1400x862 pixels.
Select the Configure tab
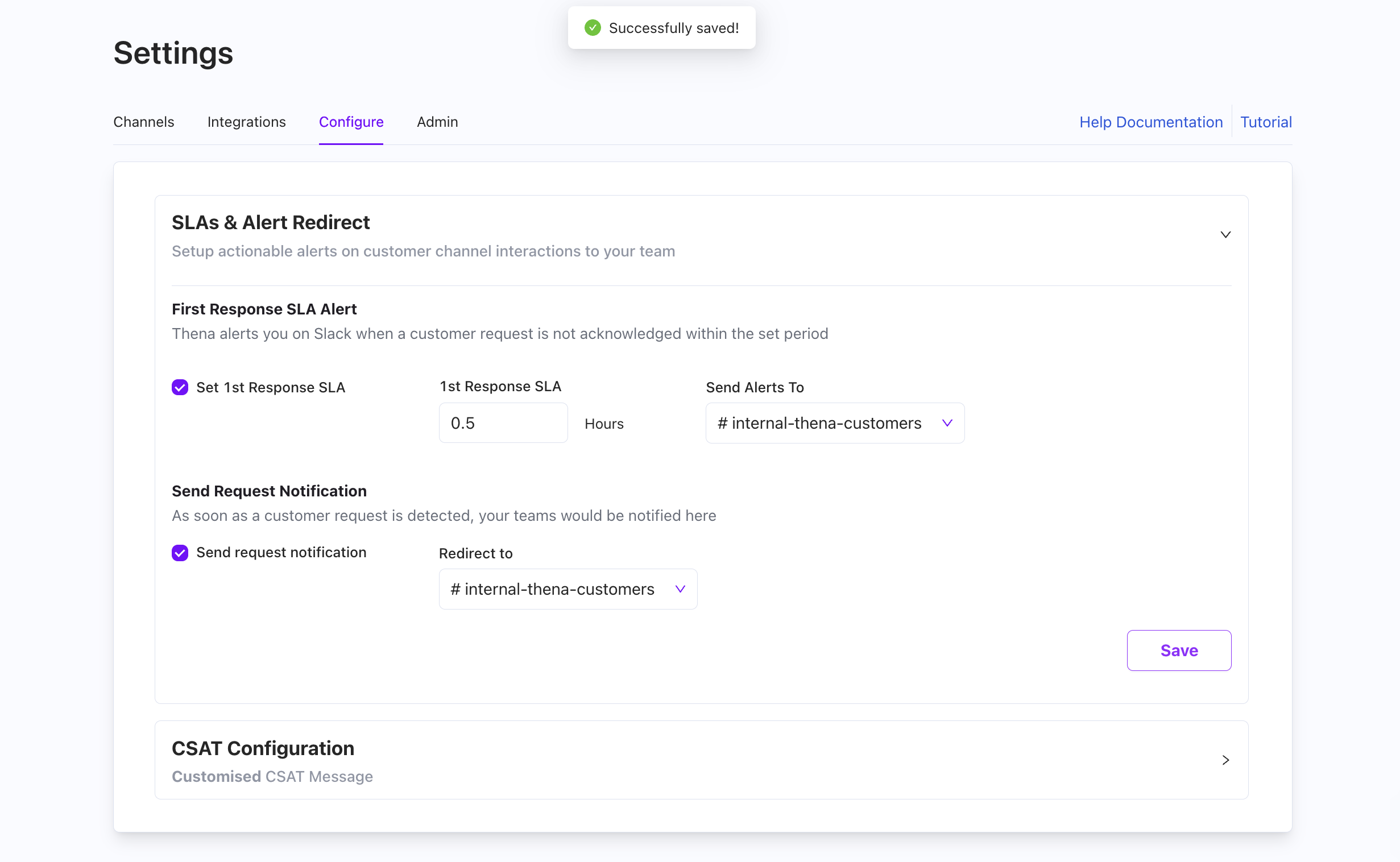click(351, 122)
